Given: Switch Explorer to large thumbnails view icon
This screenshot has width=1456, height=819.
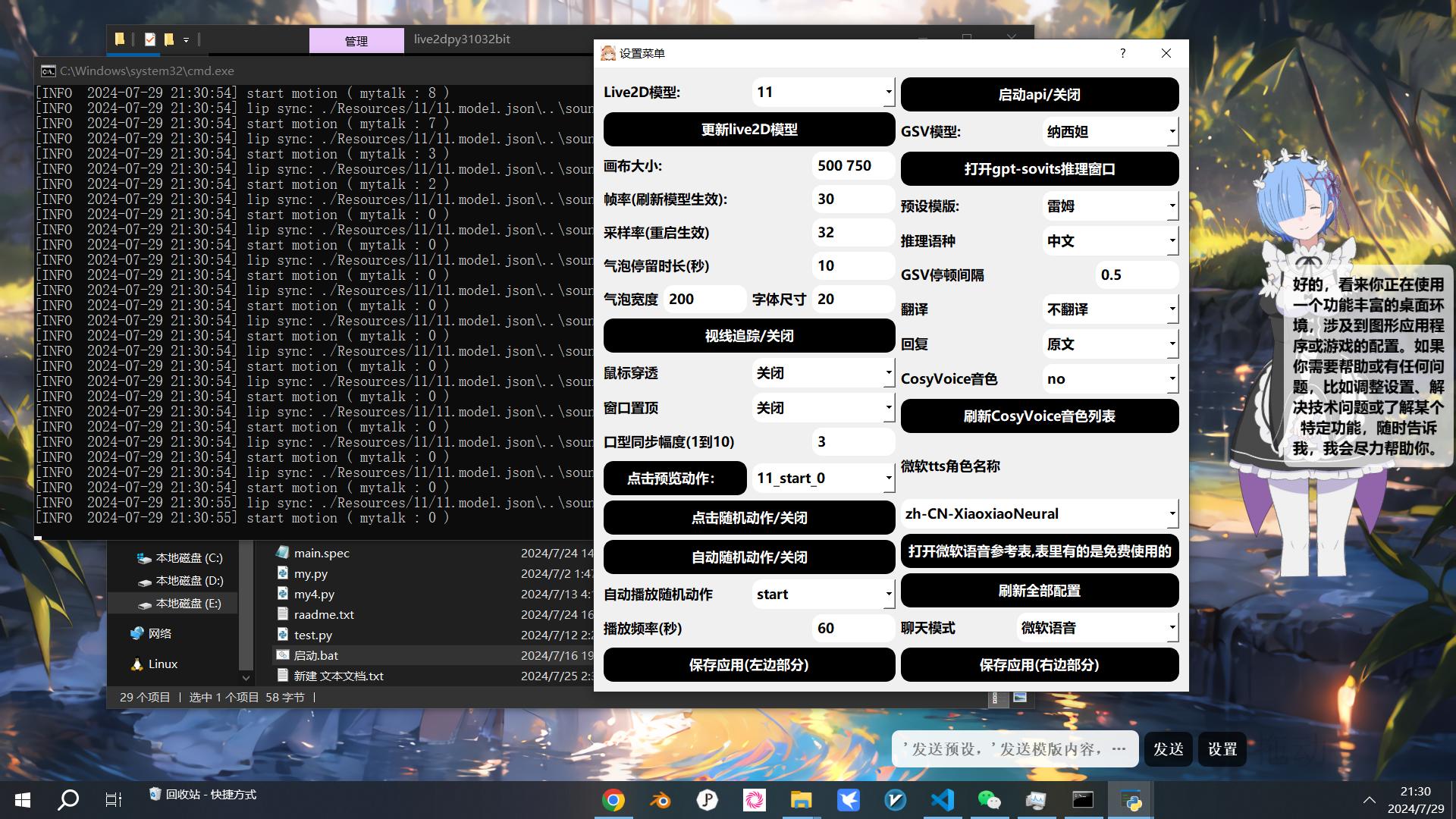Looking at the screenshot, I should click(1020, 697).
